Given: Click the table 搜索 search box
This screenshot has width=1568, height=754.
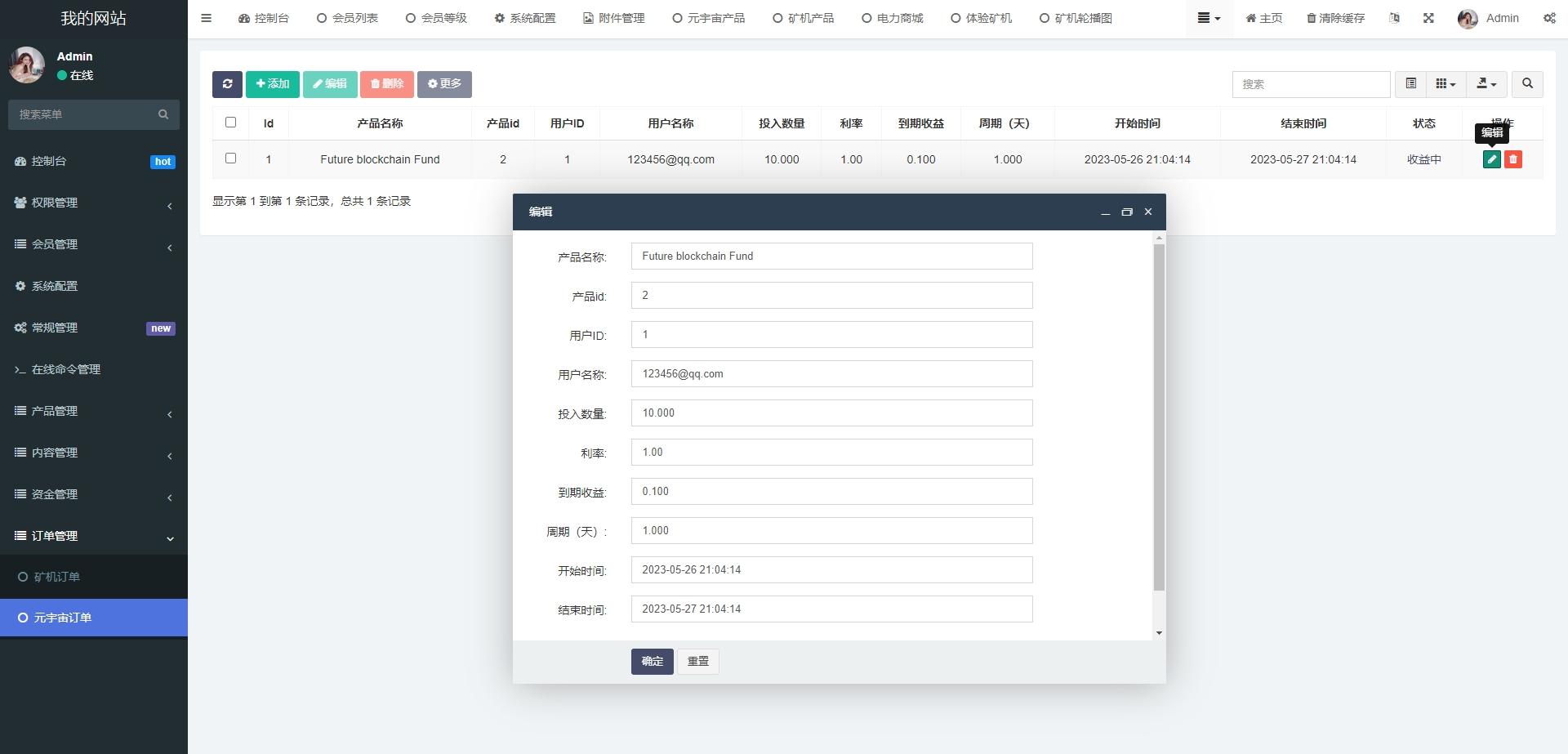Looking at the screenshot, I should pos(1311,84).
